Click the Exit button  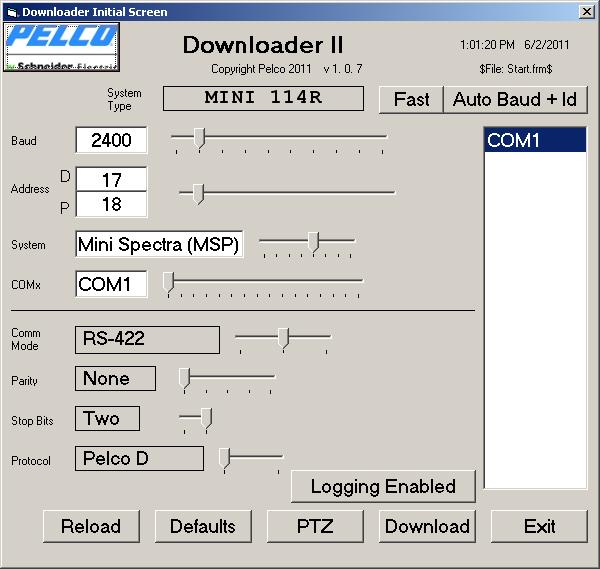click(x=539, y=526)
